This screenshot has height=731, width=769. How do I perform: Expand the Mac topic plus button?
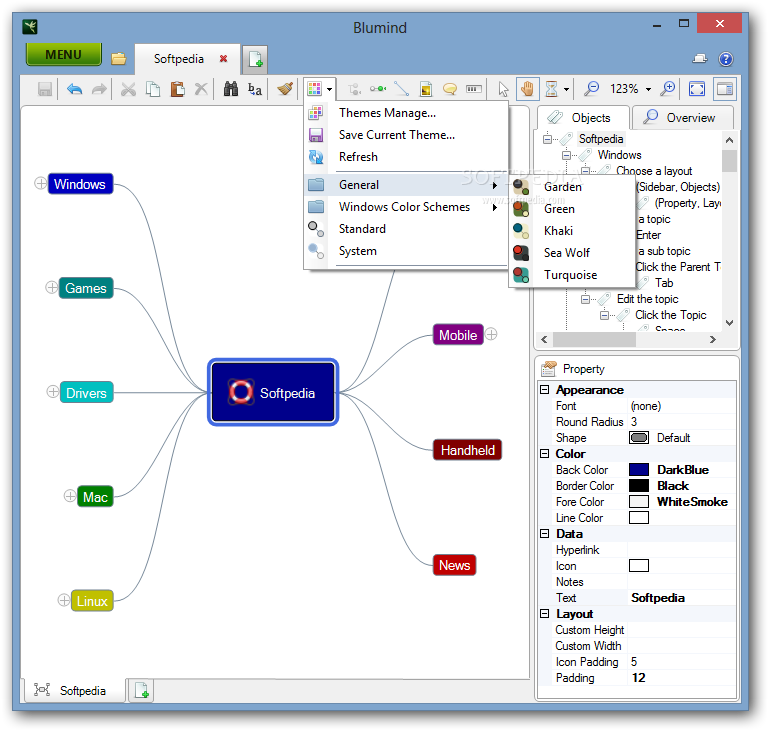pyautogui.click(x=70, y=496)
